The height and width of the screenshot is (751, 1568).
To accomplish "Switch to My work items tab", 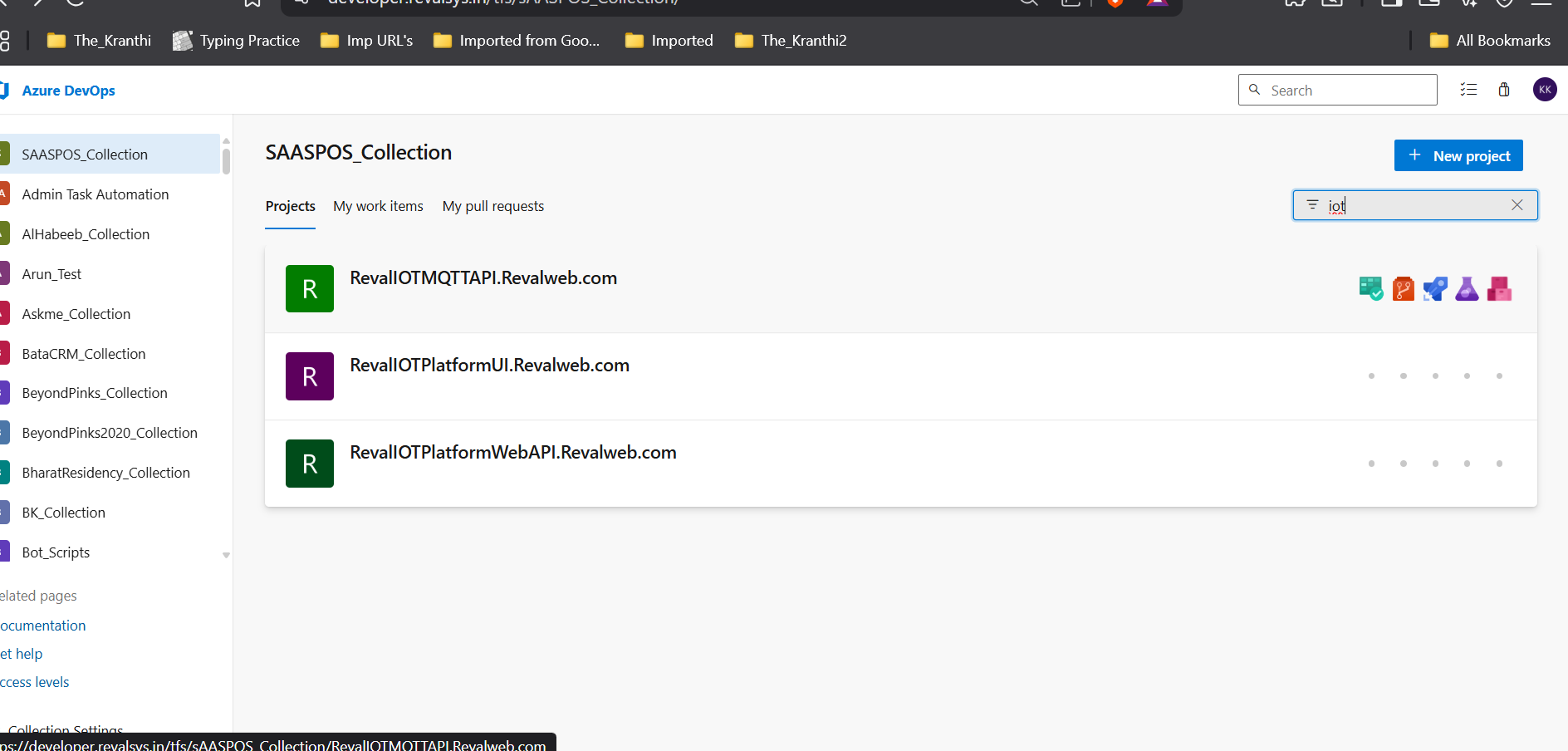I will coord(378,206).
